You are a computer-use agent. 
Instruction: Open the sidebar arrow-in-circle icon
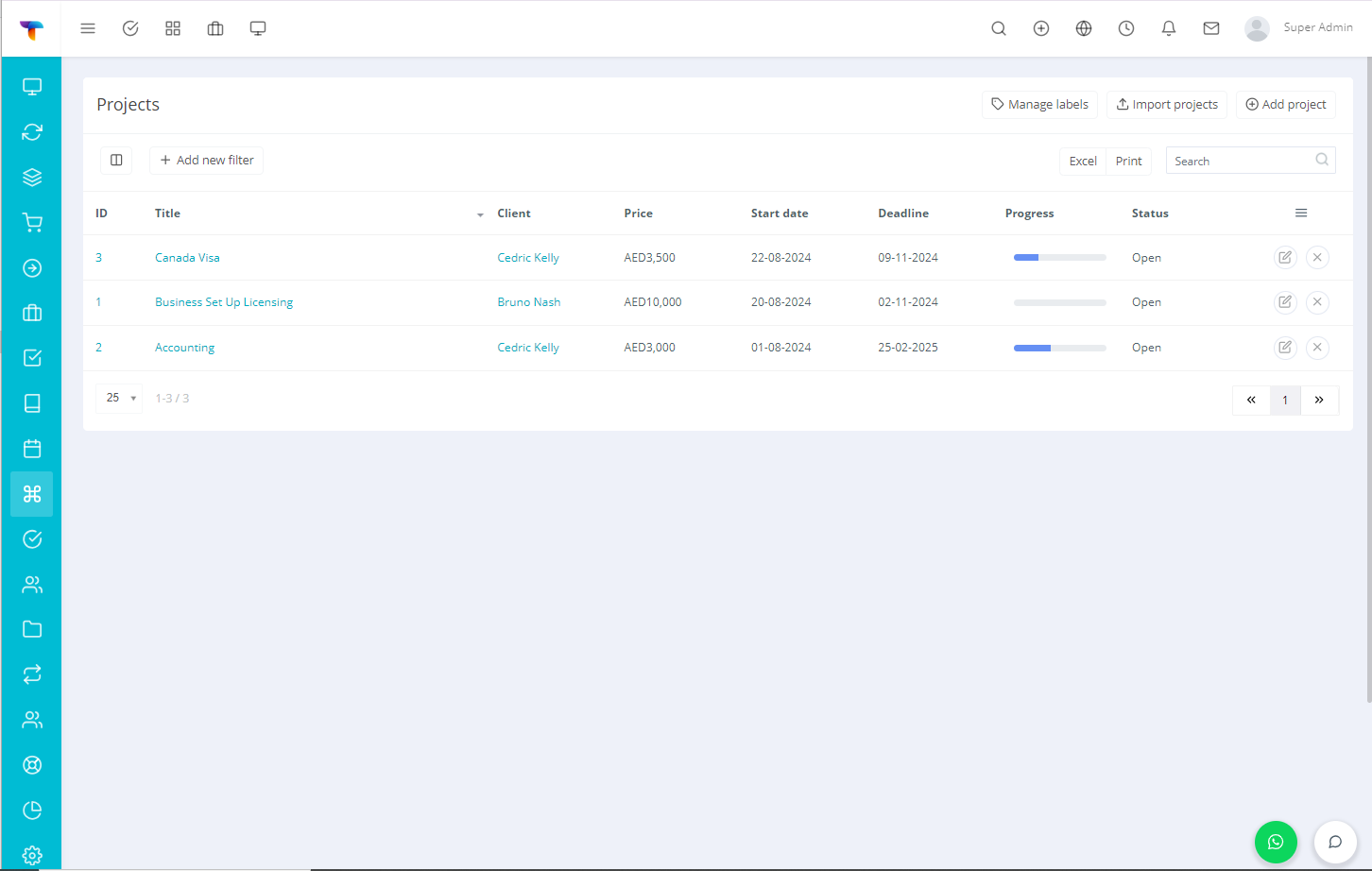(32, 268)
